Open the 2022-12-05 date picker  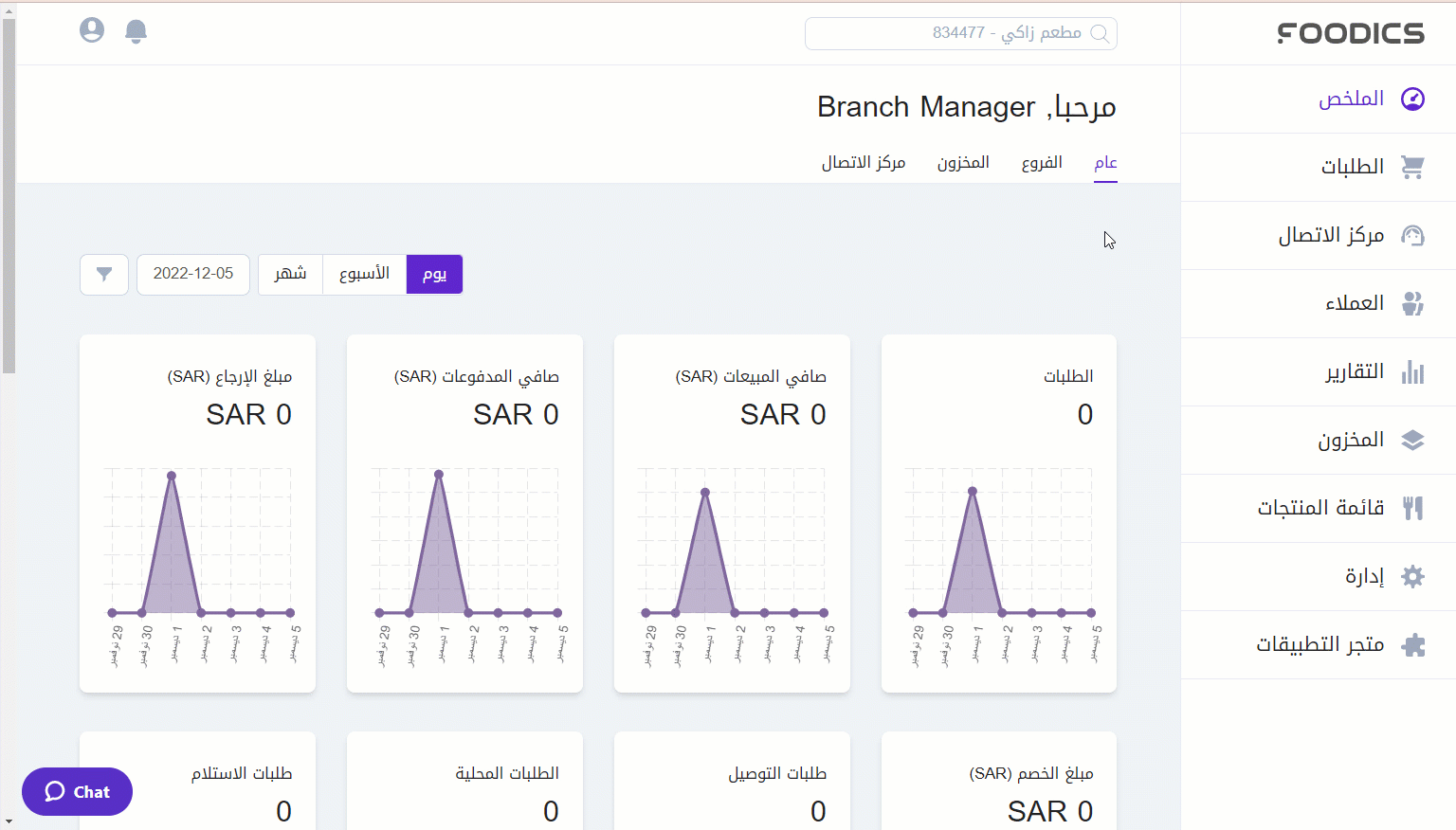[x=193, y=275]
